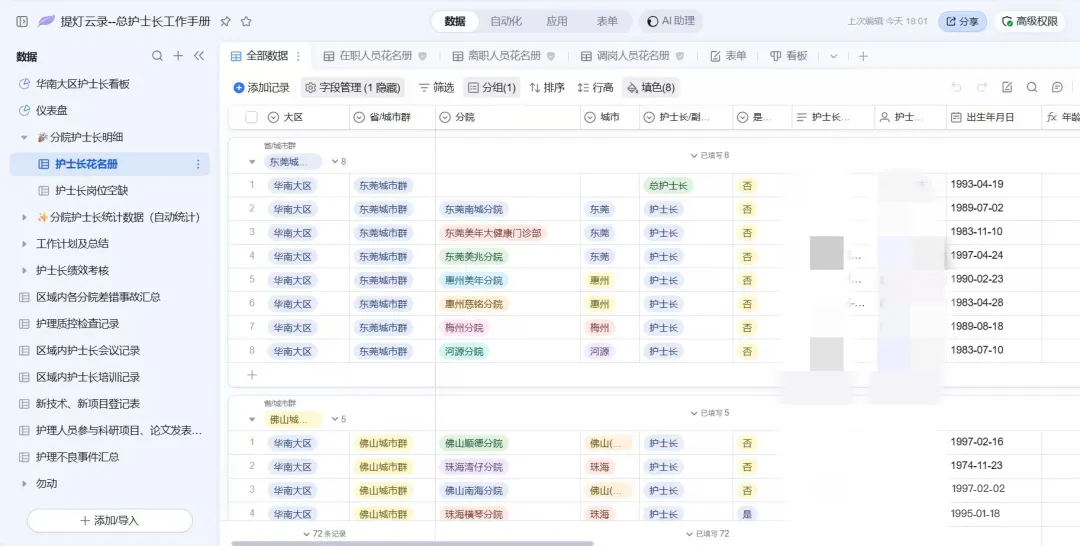
Task: Add a new view with plus icon
Action: pos(863,56)
